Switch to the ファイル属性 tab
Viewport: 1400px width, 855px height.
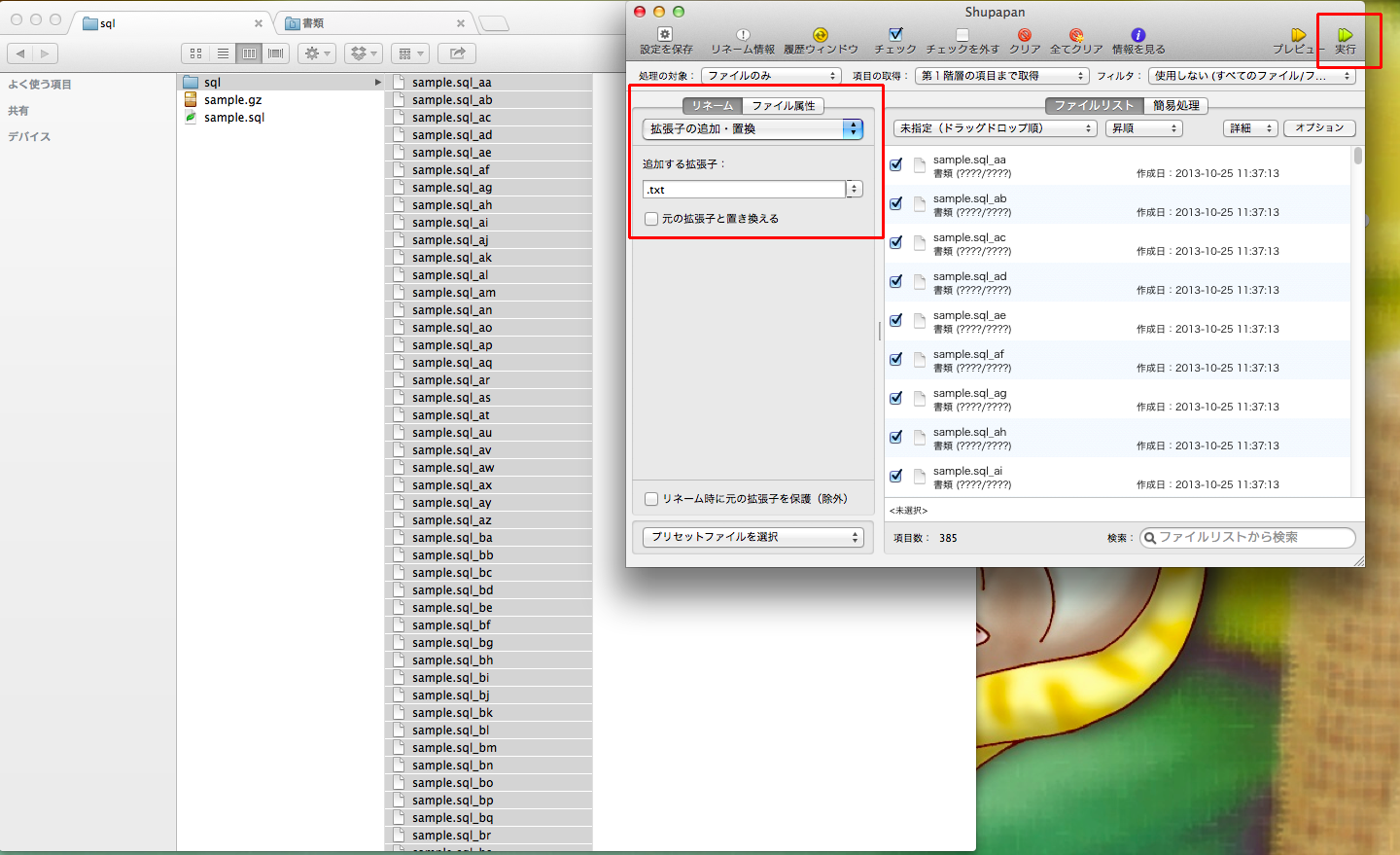(x=783, y=106)
